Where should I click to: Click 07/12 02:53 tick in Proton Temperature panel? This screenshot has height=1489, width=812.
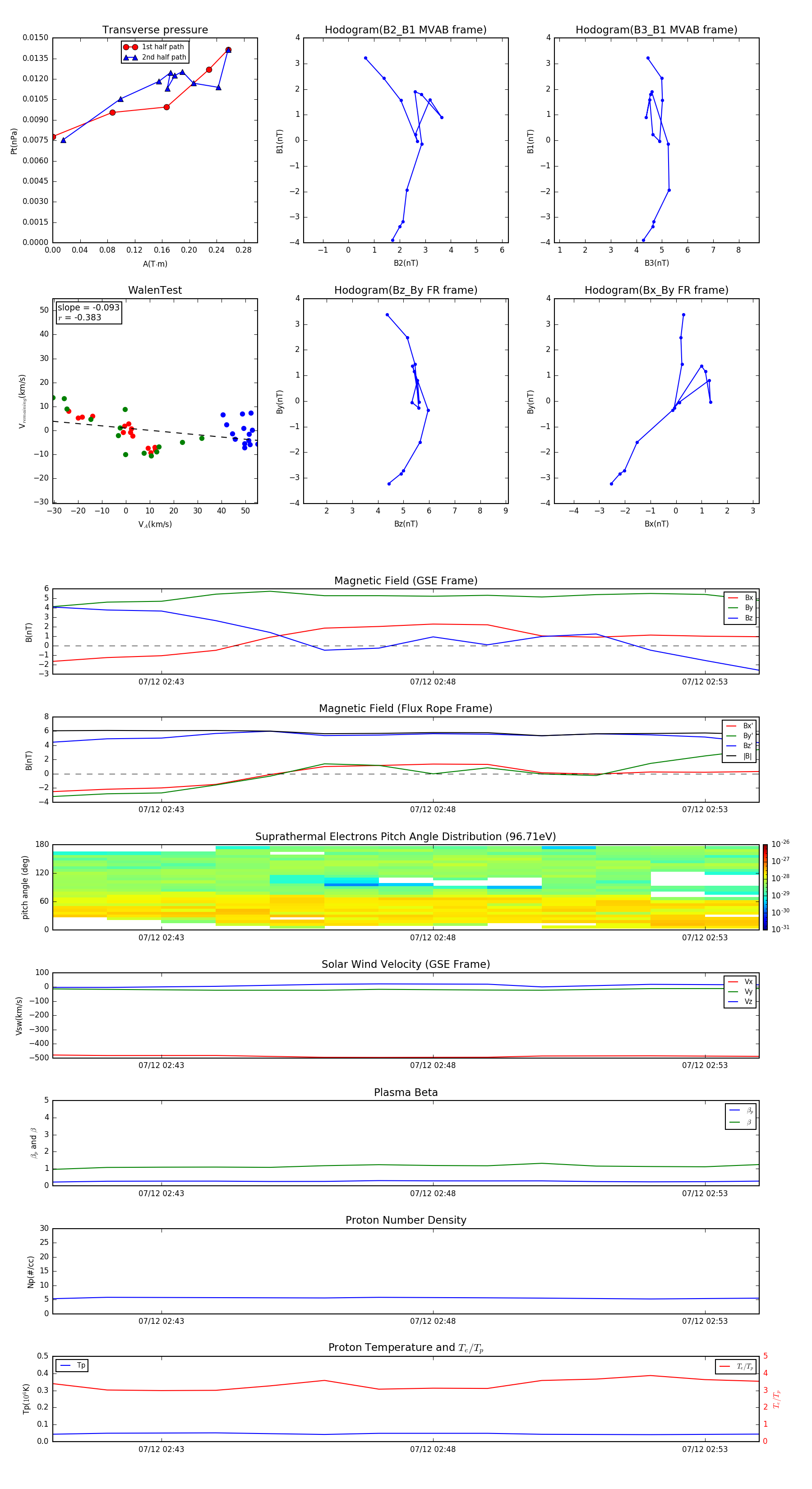[705, 1449]
